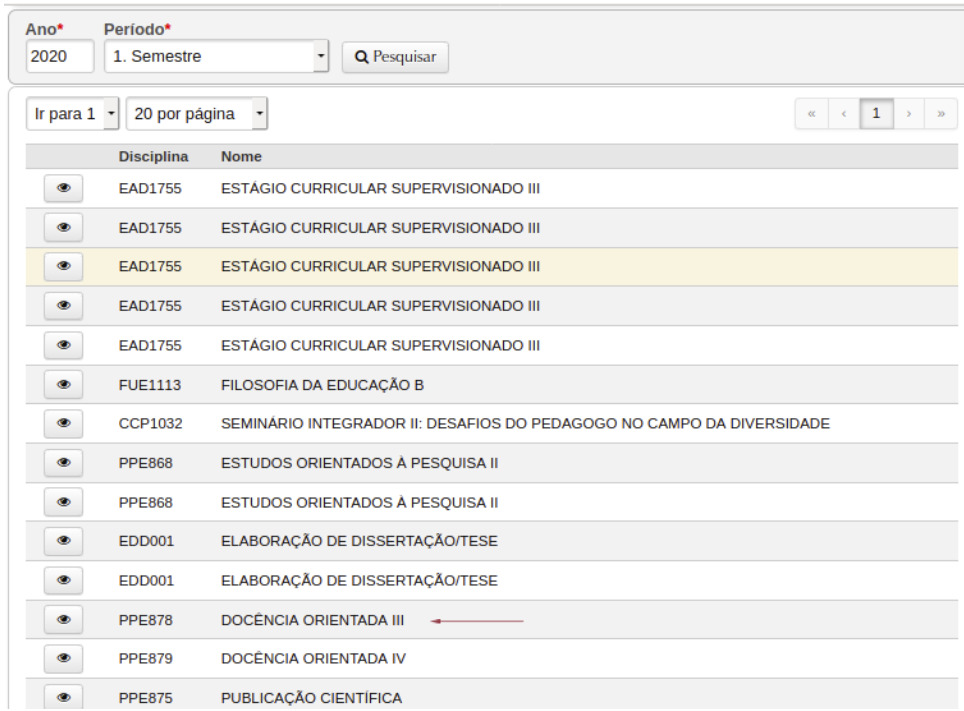The width and height of the screenshot is (964, 711).
Task: Click the Disciplina column header
Action: 153,157
